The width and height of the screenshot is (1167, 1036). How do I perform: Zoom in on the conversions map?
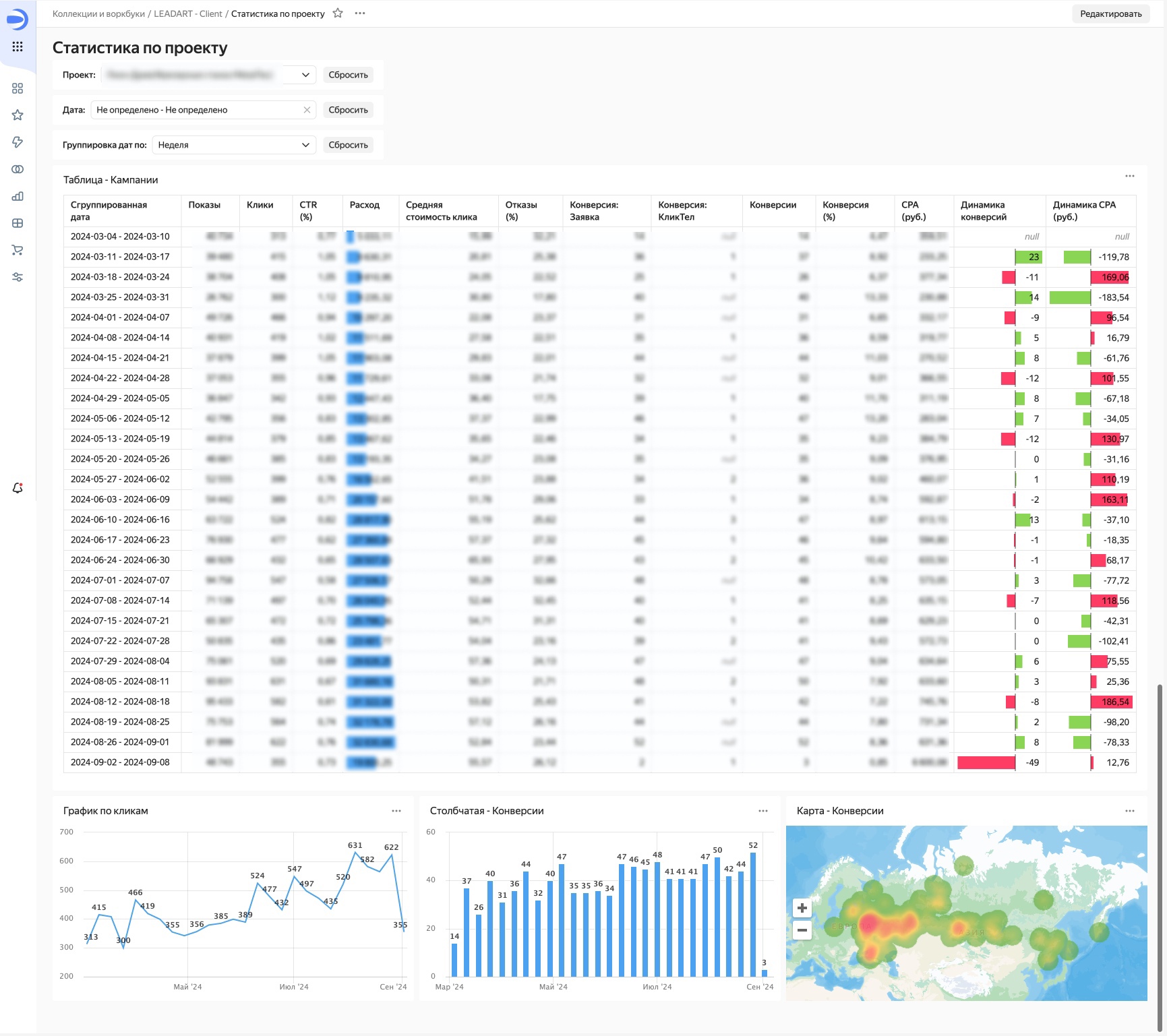(802, 908)
